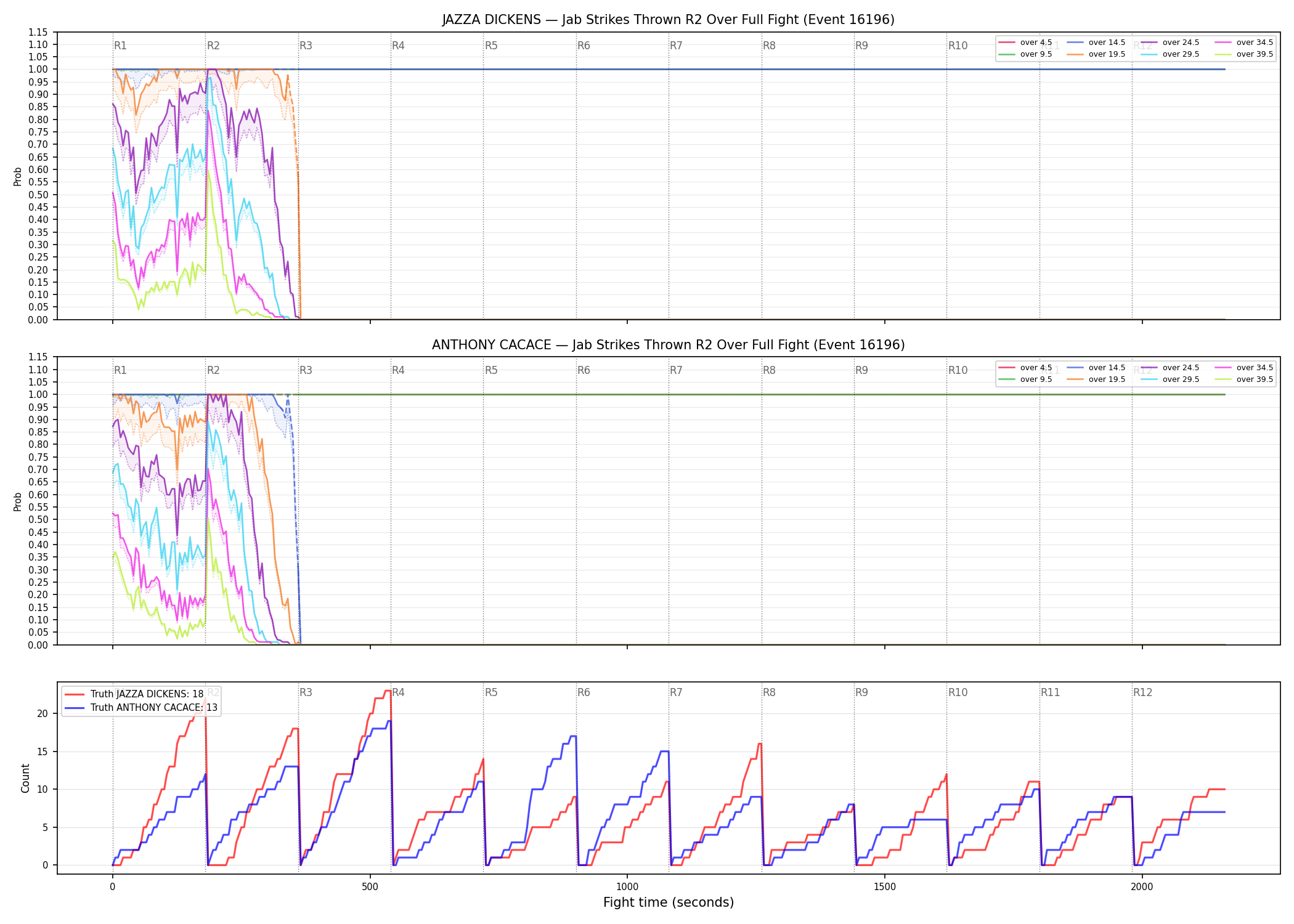
Task: Click the ANTHONY CACACE chart title
Action: click(668, 345)
